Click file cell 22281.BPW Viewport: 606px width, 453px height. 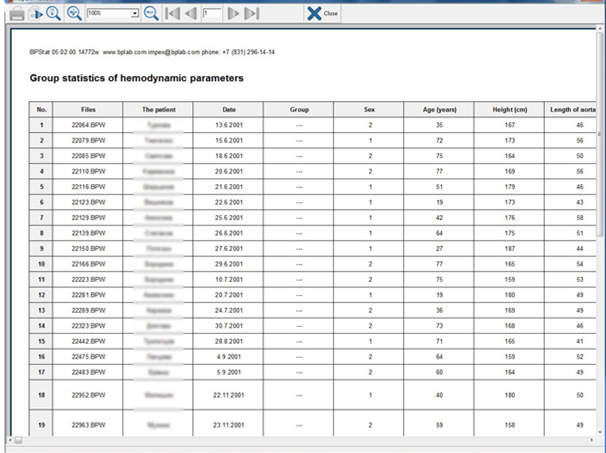88,295
